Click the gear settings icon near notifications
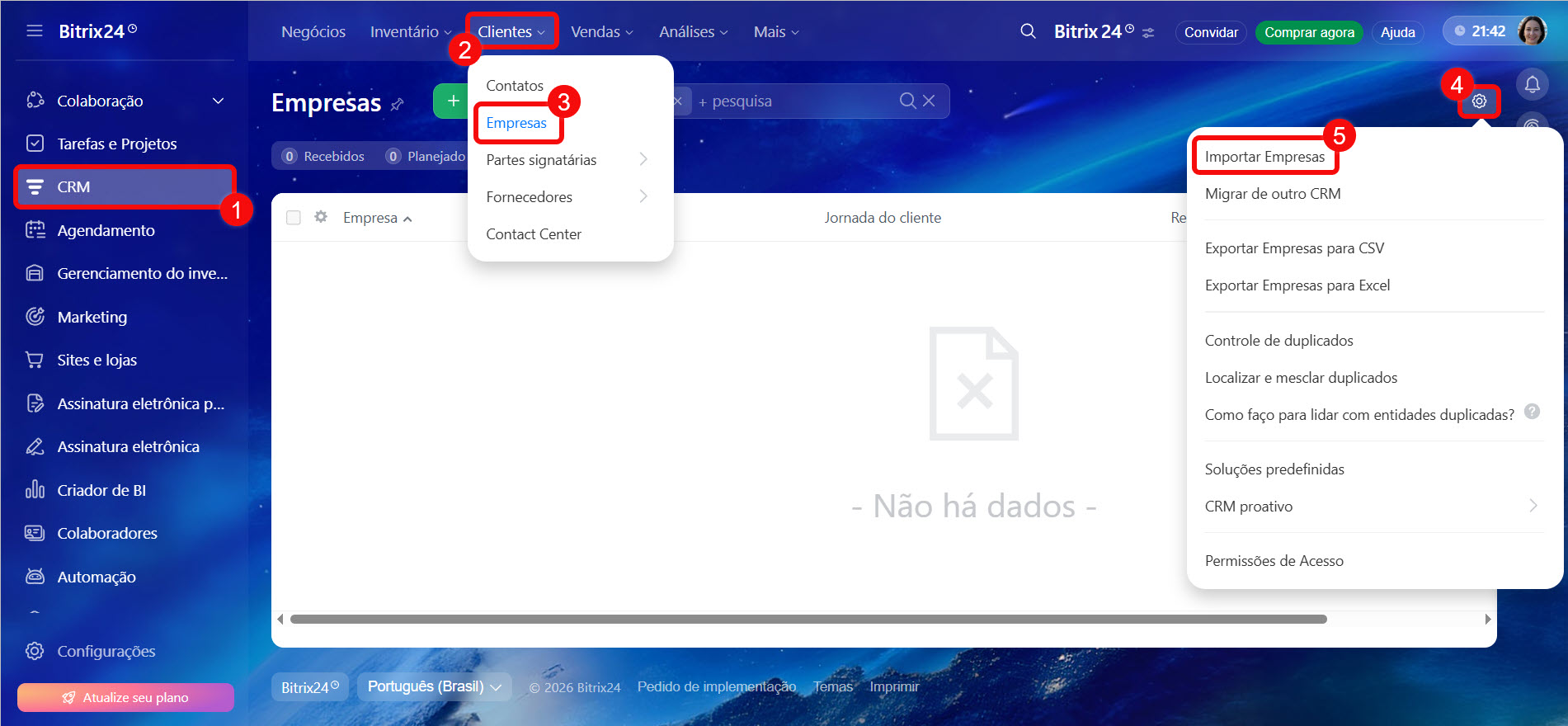1568x726 pixels. coord(1479,101)
